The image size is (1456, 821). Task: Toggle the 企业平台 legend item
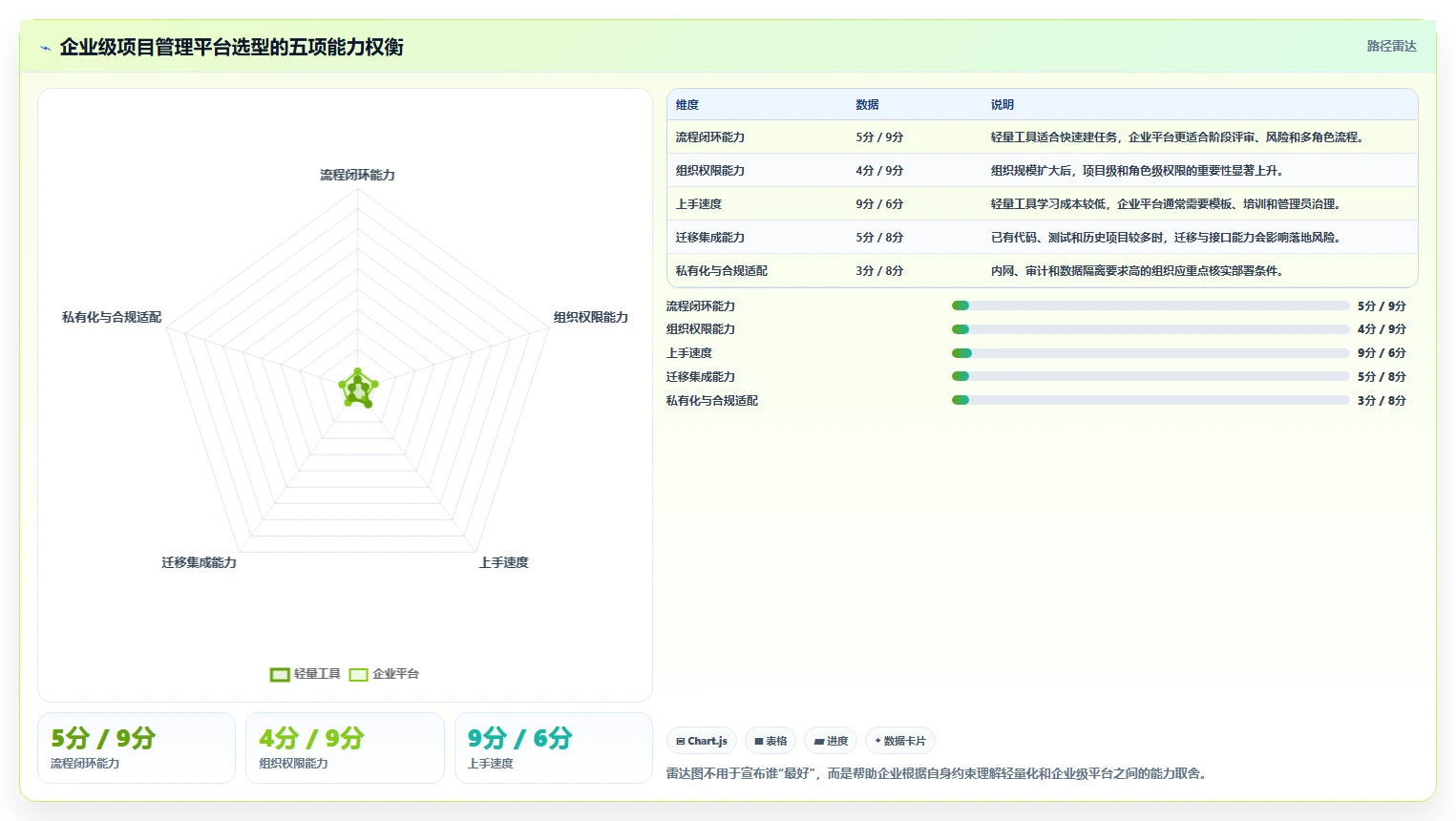384,674
